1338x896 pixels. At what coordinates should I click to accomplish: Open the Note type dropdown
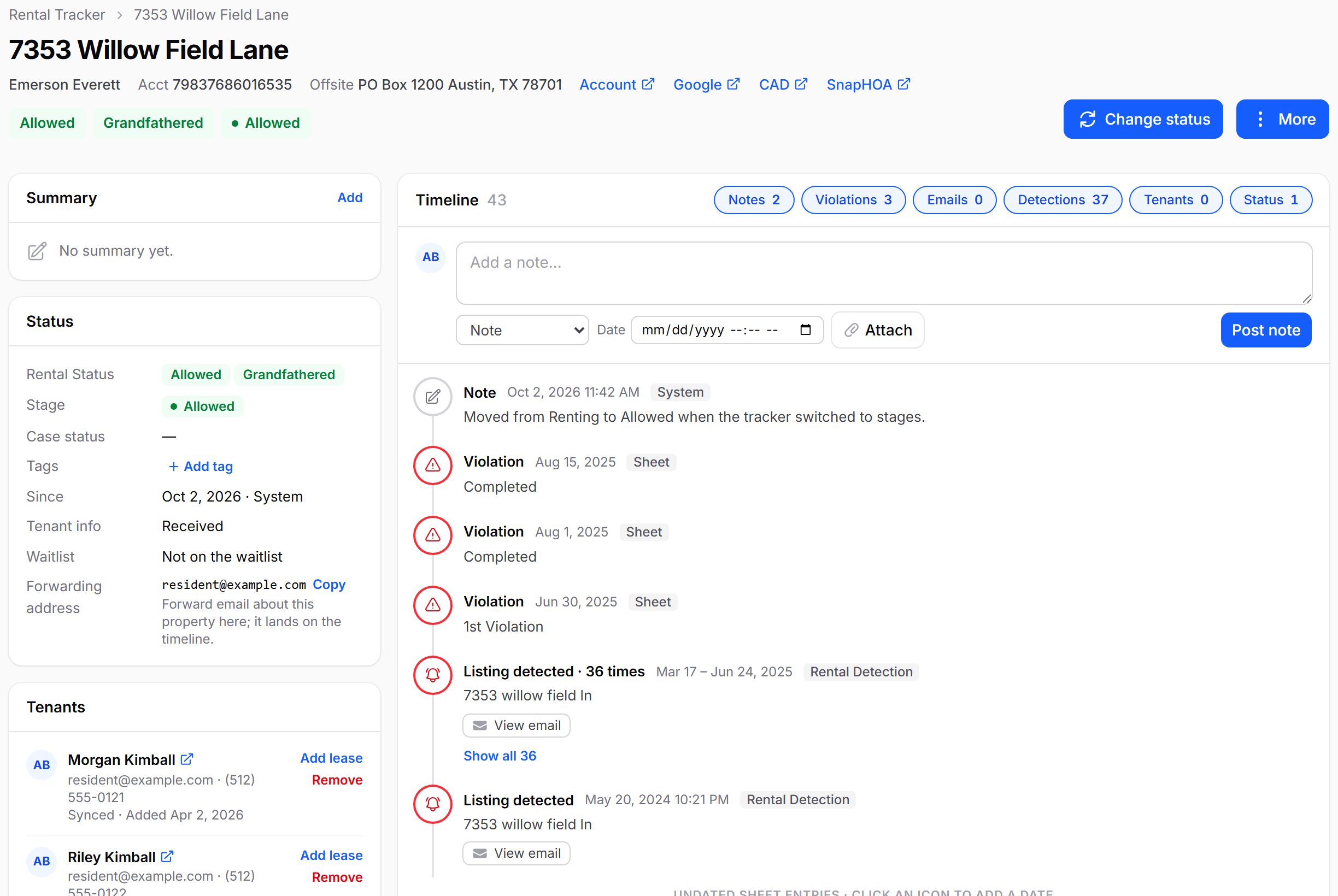point(522,331)
